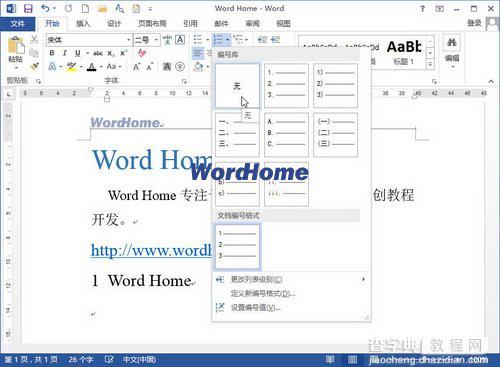Image resolution: width=500 pixels, height=367 pixels.
Task: Toggle Italic formatting
Action: click(65, 53)
